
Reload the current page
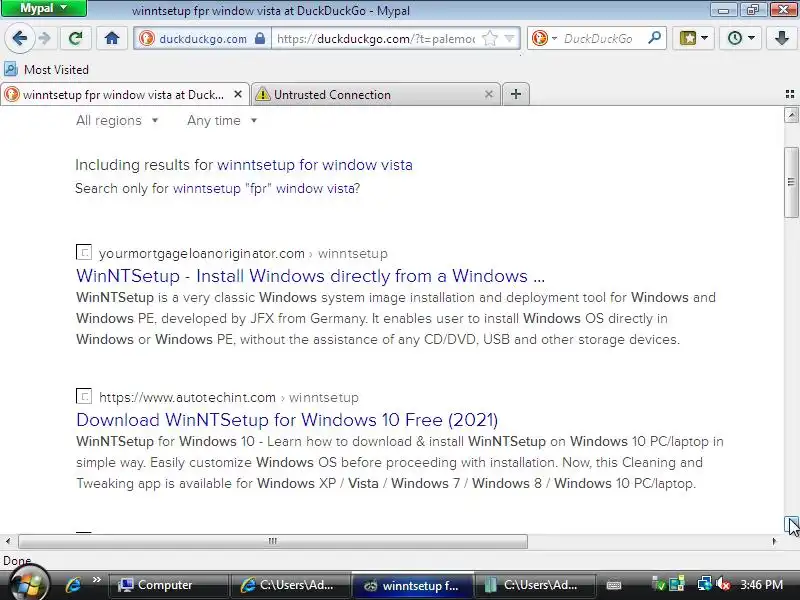pos(76,38)
